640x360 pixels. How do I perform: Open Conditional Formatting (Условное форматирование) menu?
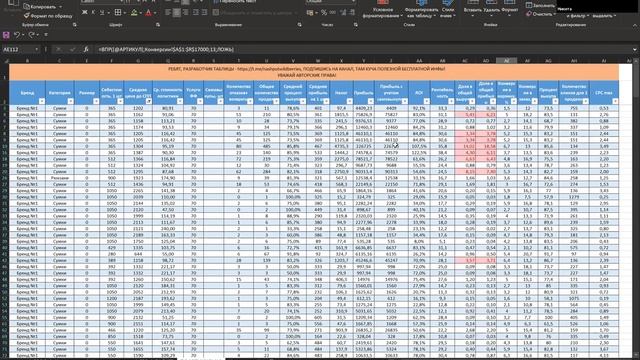pos(383,9)
